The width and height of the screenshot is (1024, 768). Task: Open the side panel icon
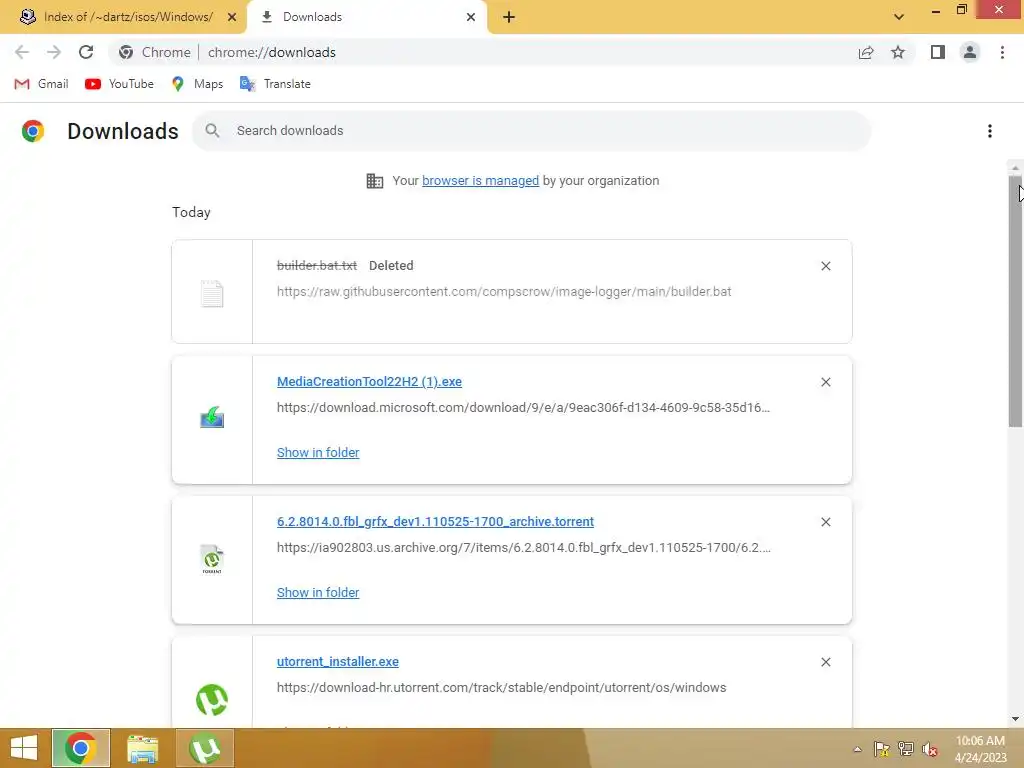click(938, 52)
